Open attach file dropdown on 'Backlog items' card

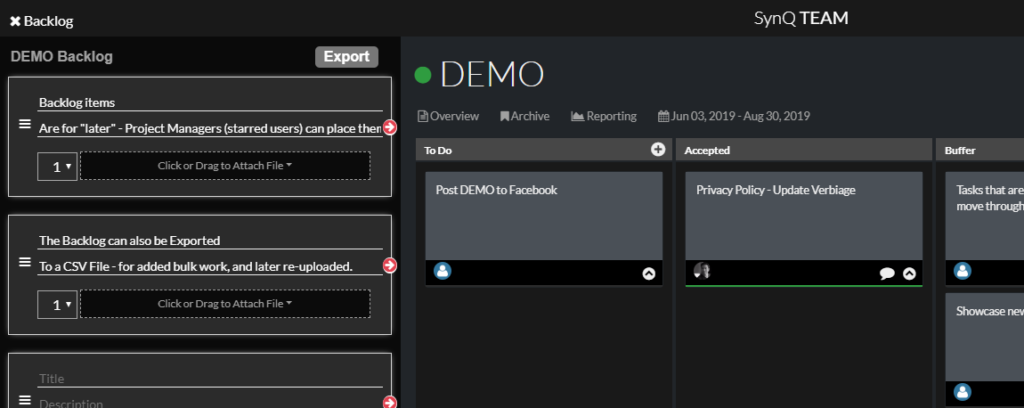225,166
